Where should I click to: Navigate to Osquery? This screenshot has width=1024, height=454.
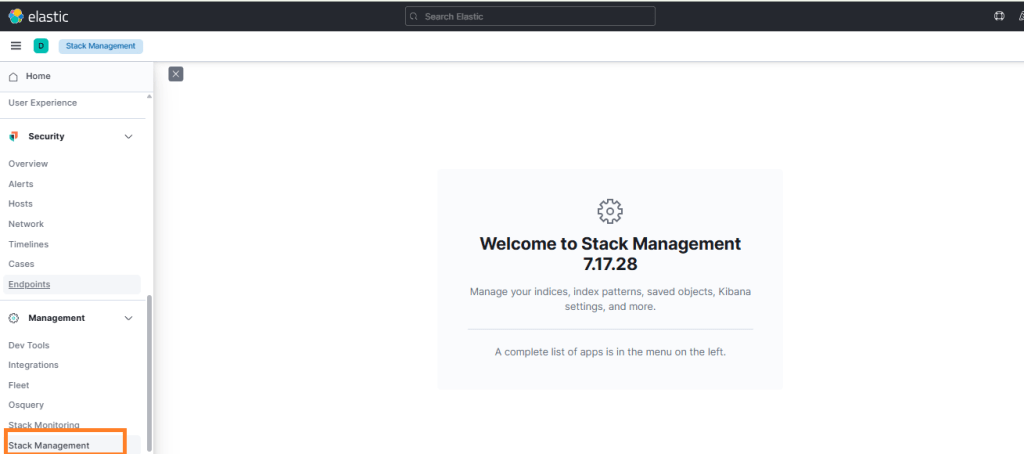pos(25,405)
